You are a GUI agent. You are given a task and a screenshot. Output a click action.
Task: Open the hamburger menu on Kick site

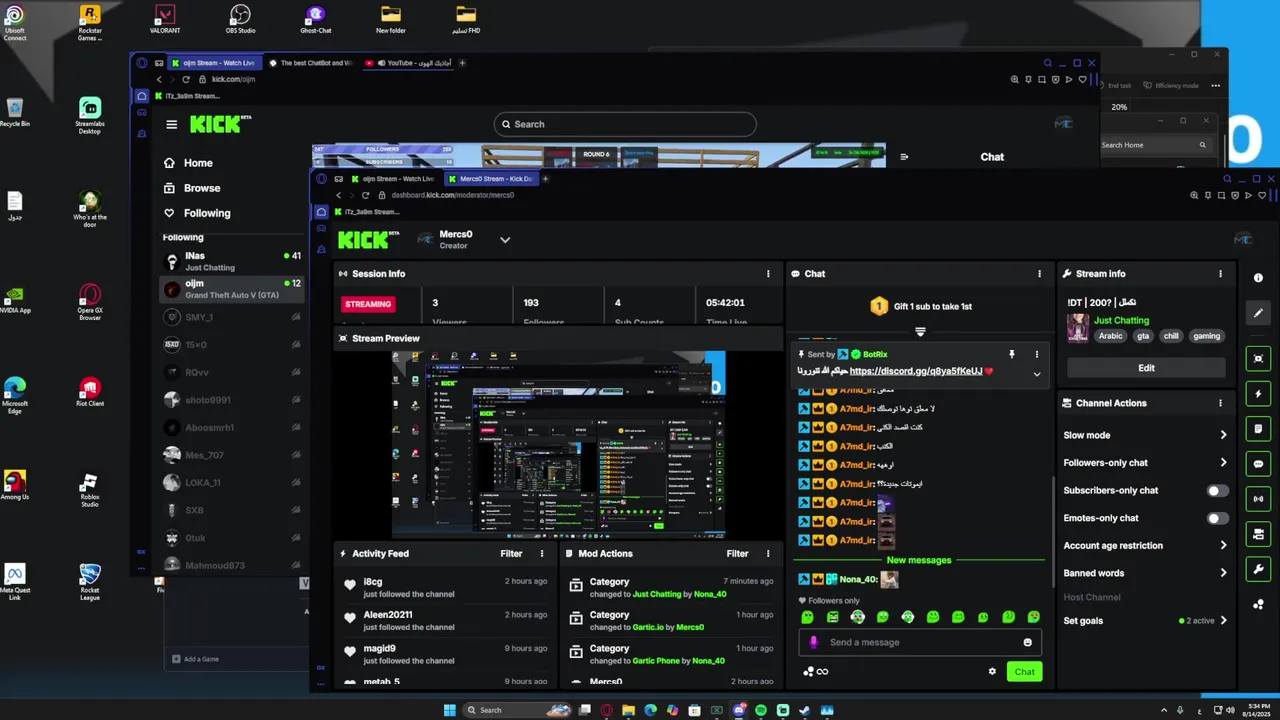pyautogui.click(x=172, y=124)
